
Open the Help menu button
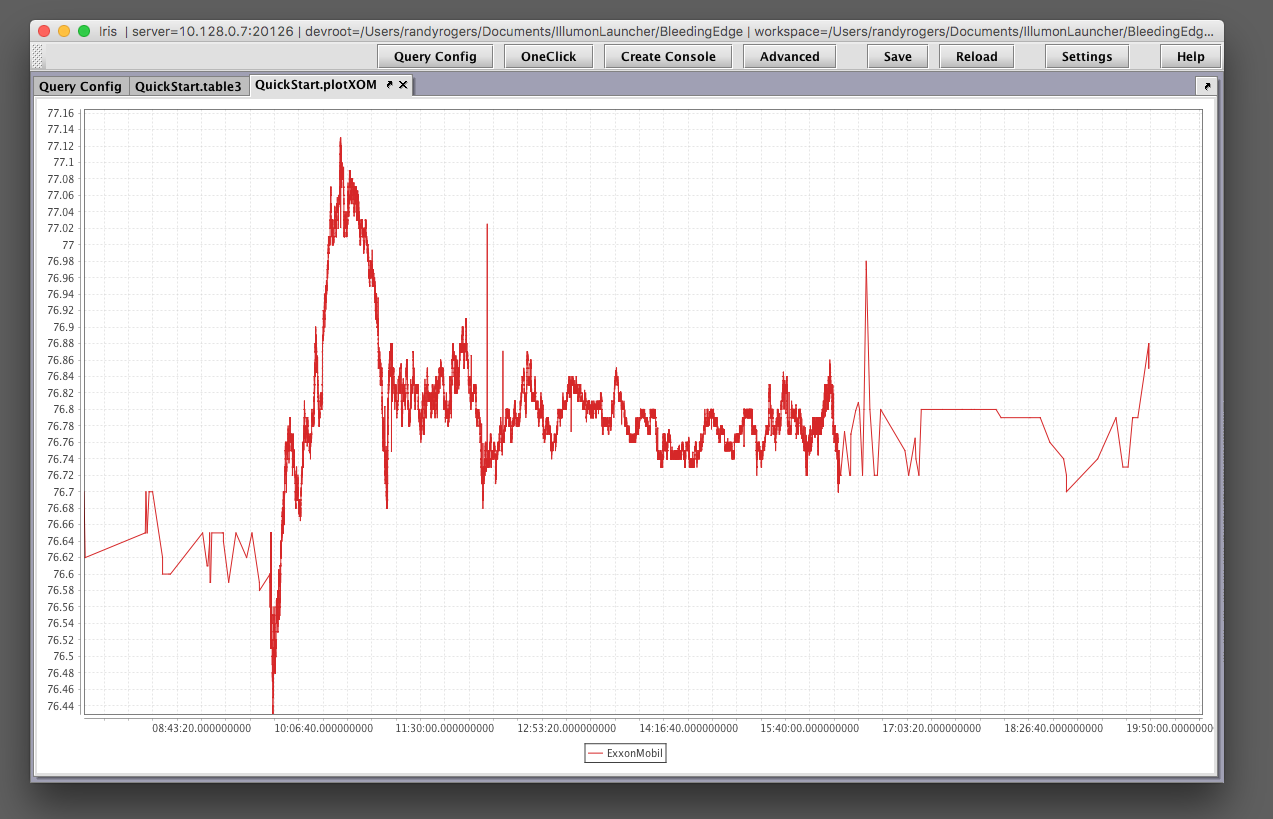tap(1190, 56)
